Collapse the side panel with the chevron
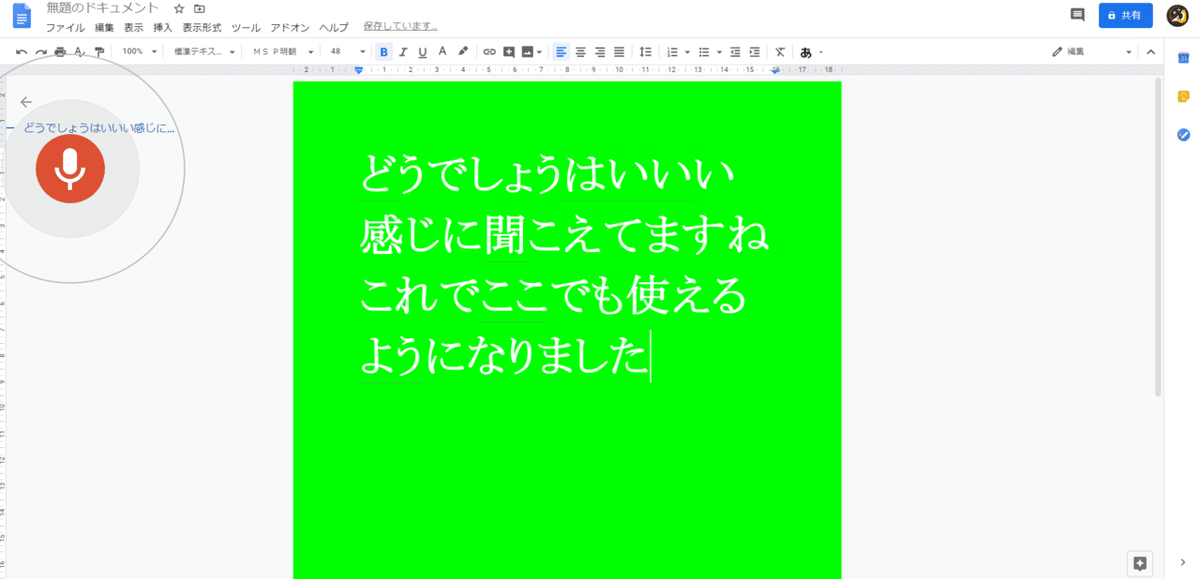This screenshot has height=579, width=1200. point(1183,563)
